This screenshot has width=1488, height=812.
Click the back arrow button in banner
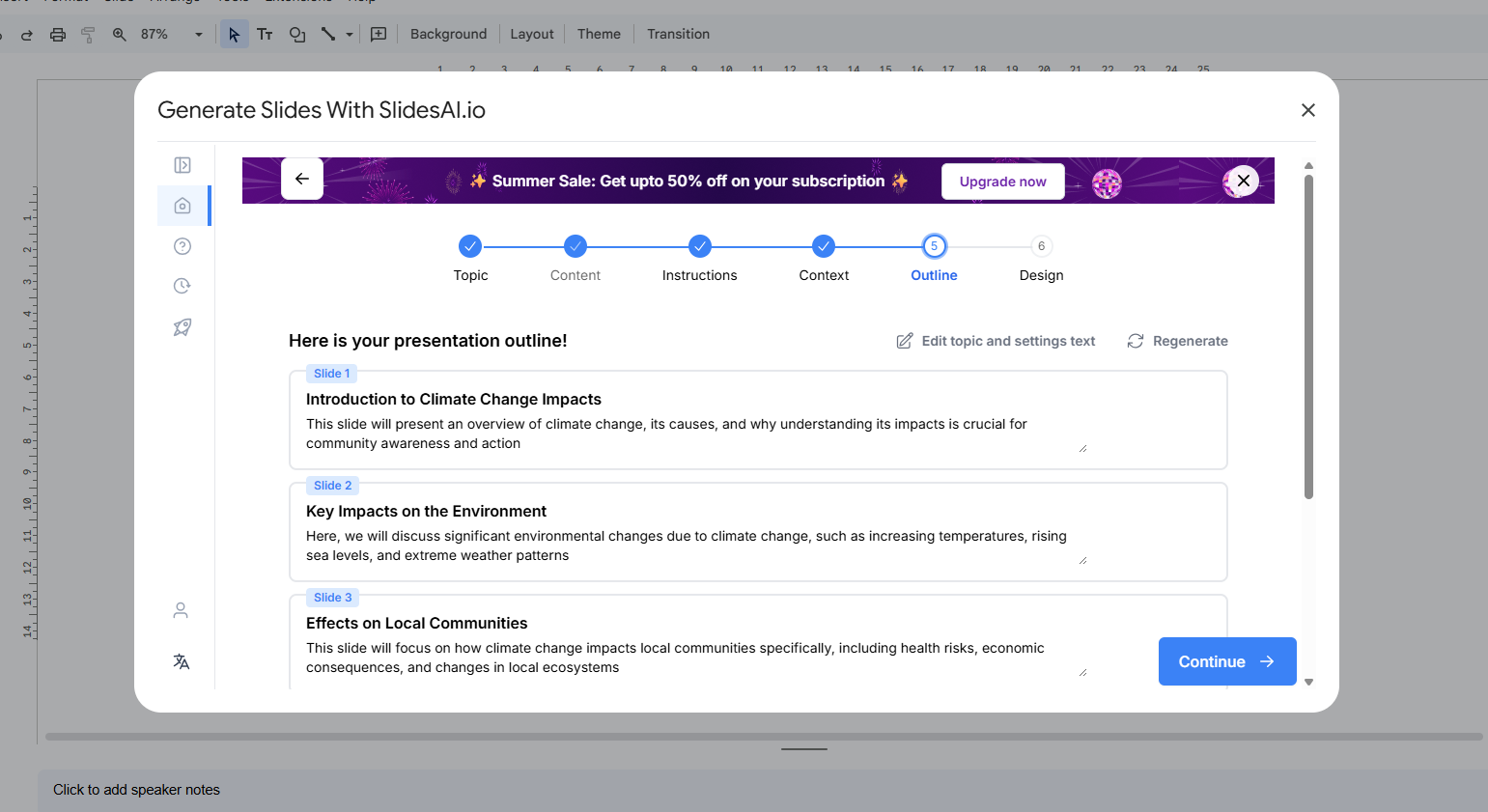coord(302,179)
